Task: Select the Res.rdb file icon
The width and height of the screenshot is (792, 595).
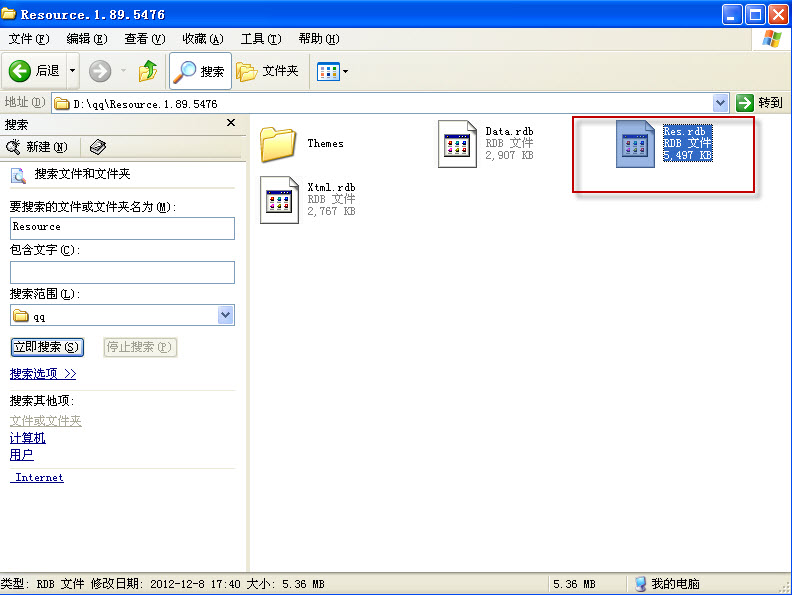Action: (x=635, y=144)
